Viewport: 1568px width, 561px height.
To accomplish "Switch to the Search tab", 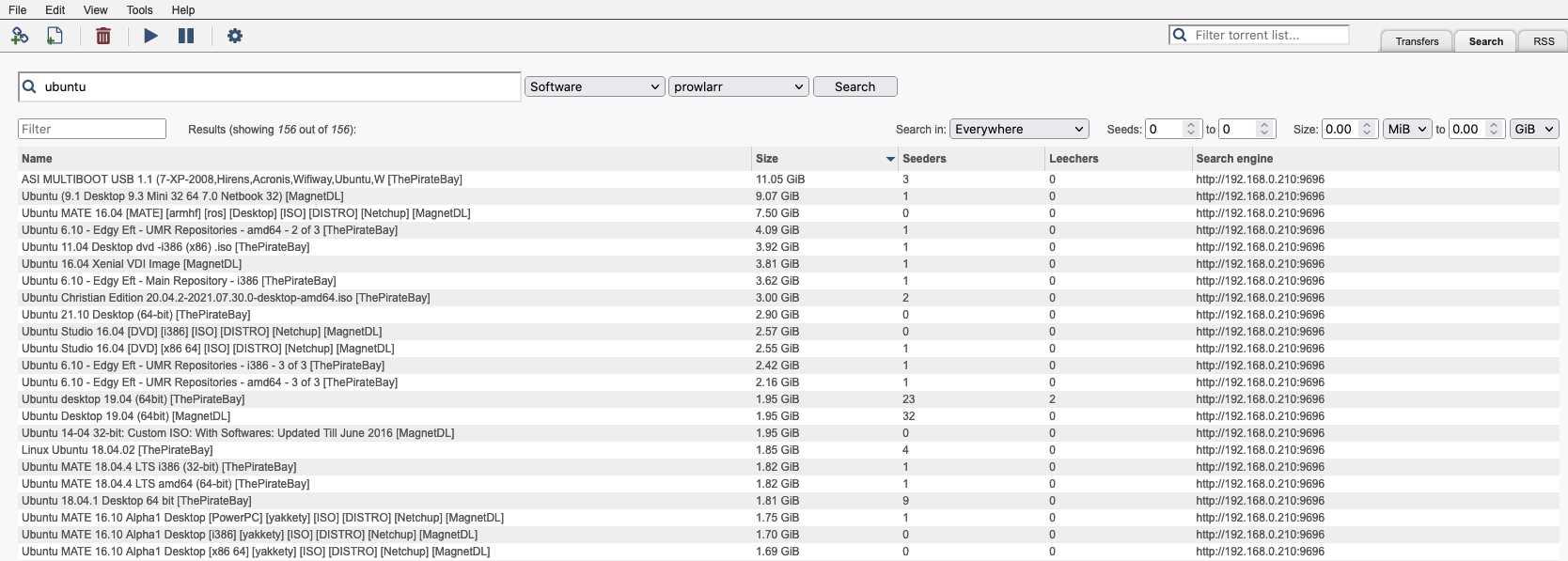I will [1485, 41].
